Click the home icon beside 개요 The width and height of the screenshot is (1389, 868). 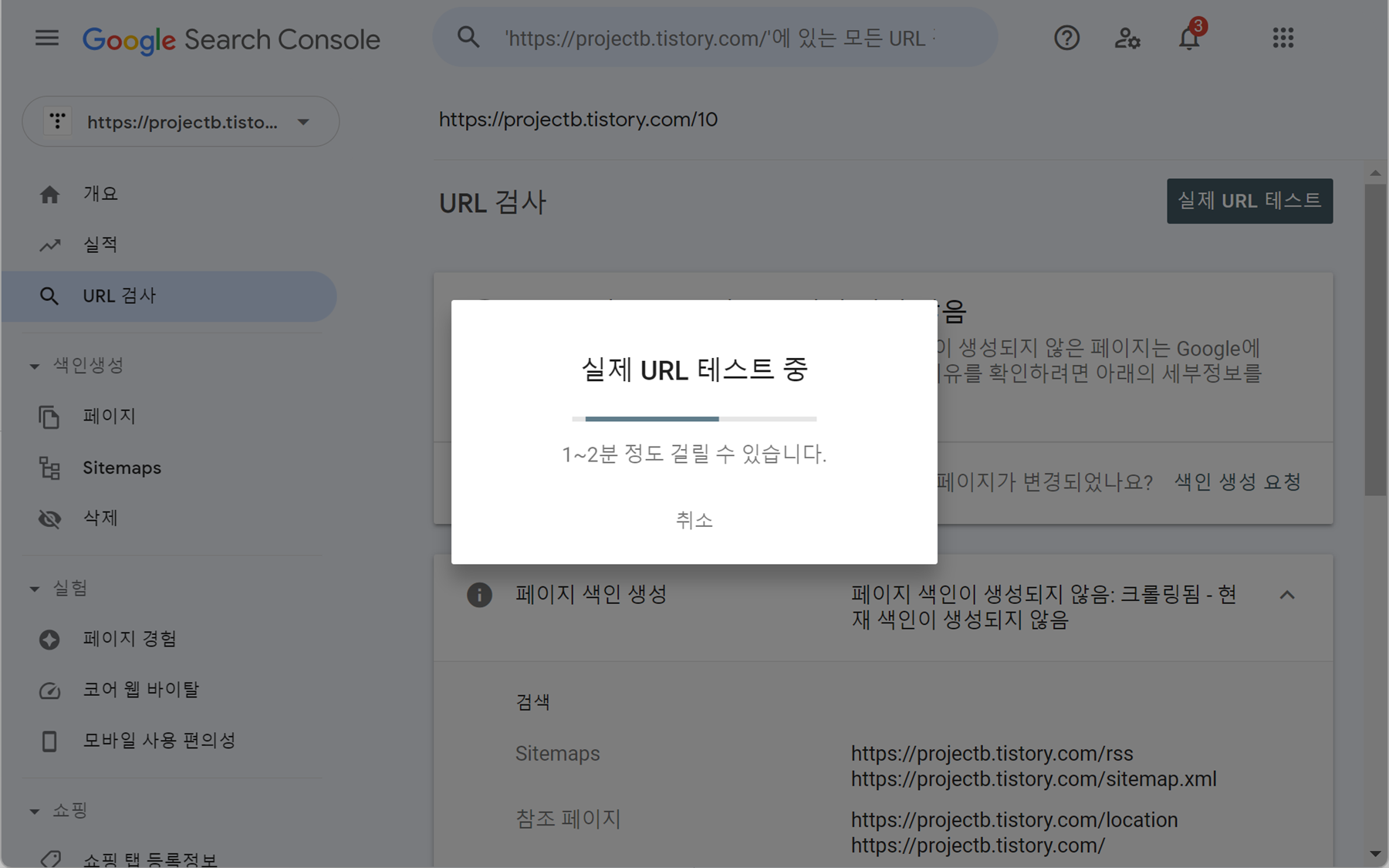click(50, 194)
